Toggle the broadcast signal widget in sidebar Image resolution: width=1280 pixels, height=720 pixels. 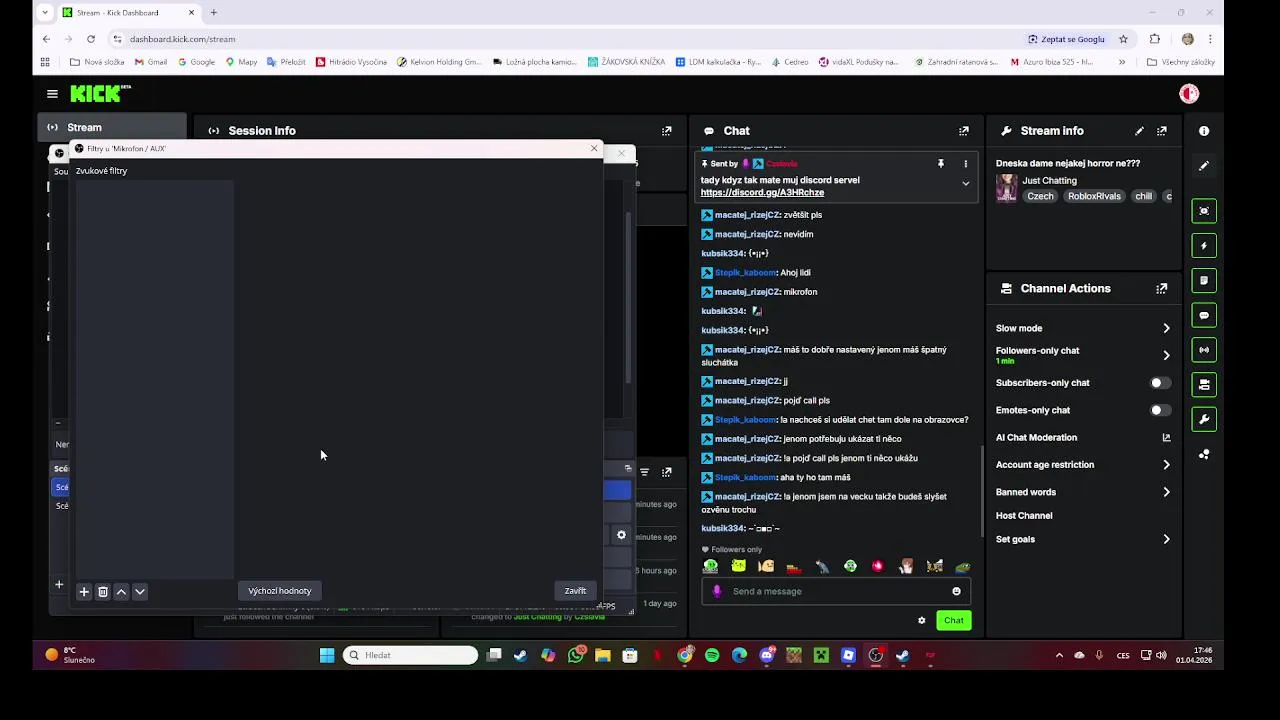coord(1204,350)
